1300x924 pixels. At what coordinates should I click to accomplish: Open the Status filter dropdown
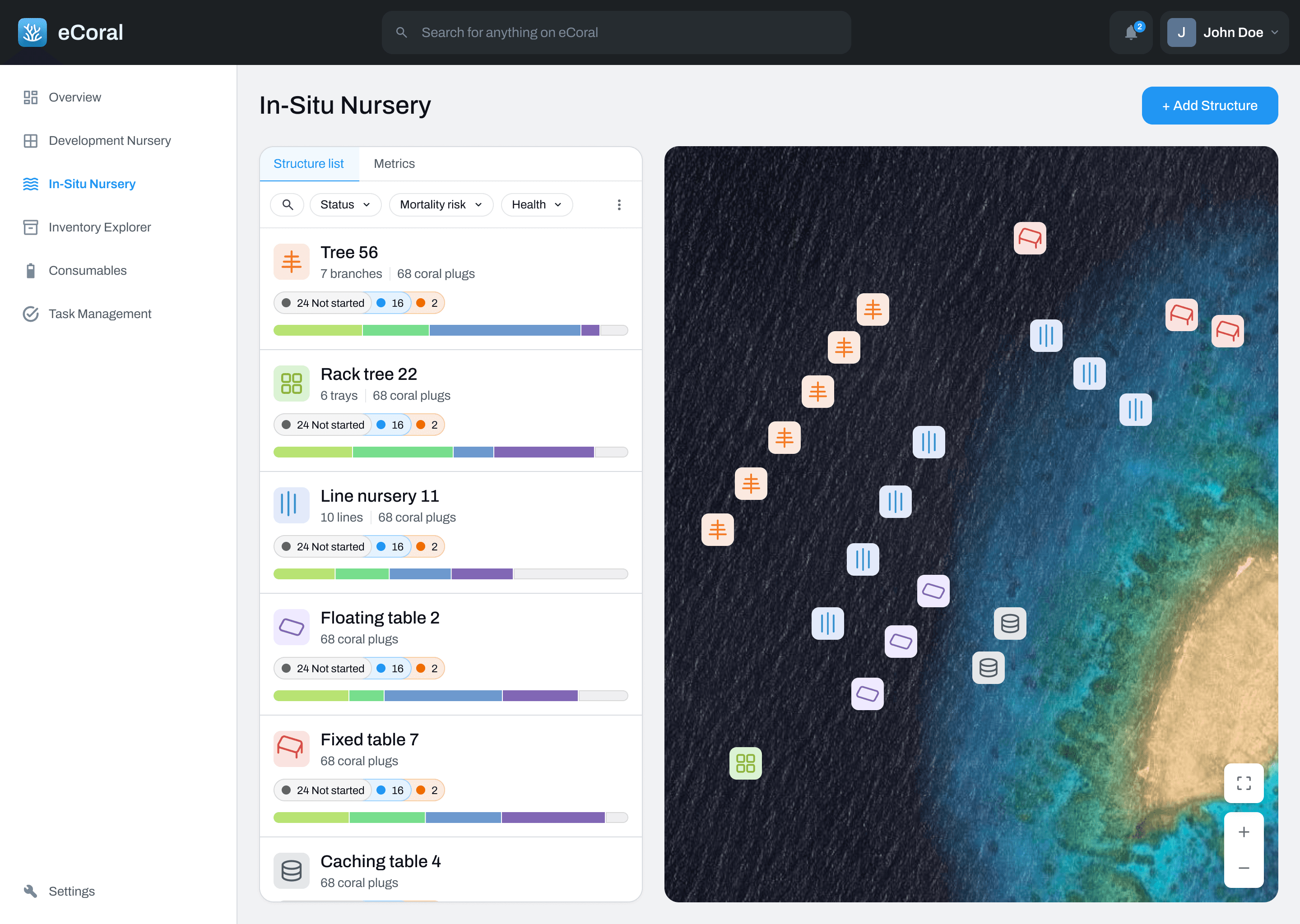click(345, 205)
